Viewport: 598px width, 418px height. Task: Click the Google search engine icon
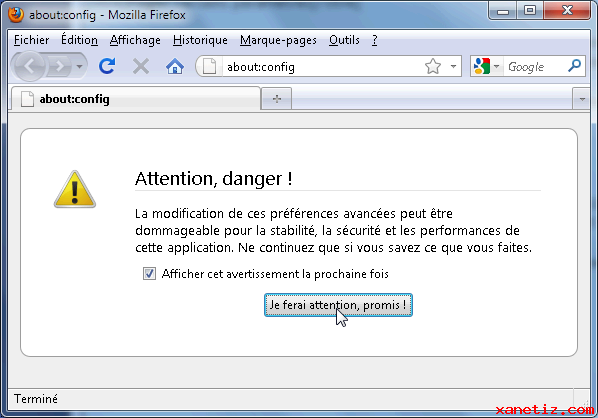pos(481,66)
